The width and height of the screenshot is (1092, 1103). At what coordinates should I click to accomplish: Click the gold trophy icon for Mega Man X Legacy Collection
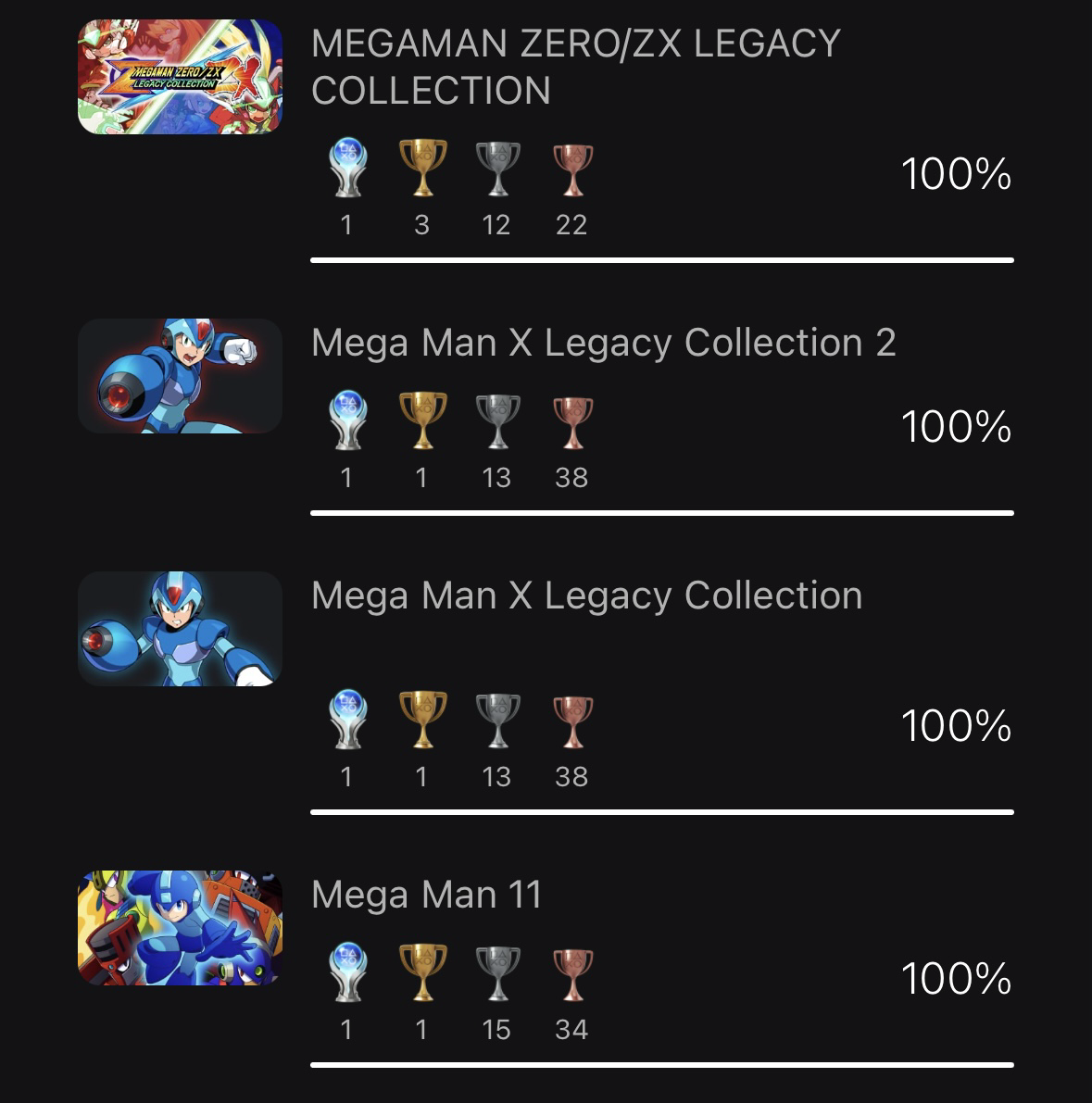423,720
